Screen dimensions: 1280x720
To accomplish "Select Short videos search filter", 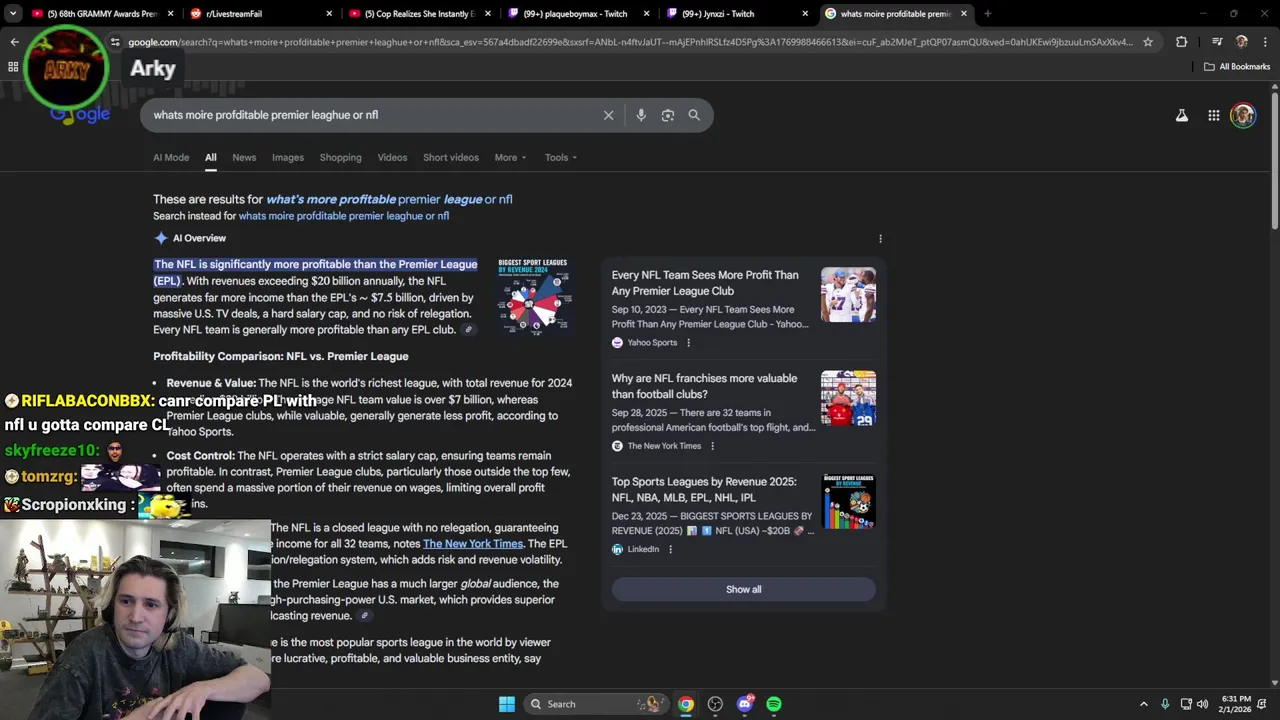I will coord(451,157).
